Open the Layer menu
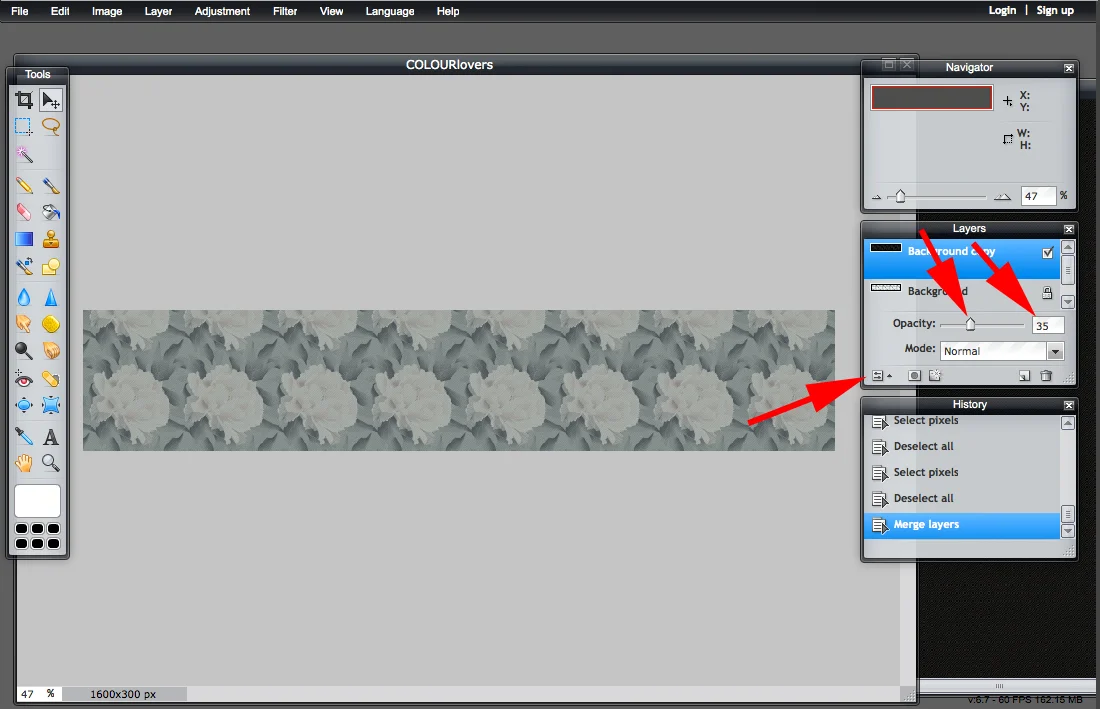1100x709 pixels. click(158, 11)
